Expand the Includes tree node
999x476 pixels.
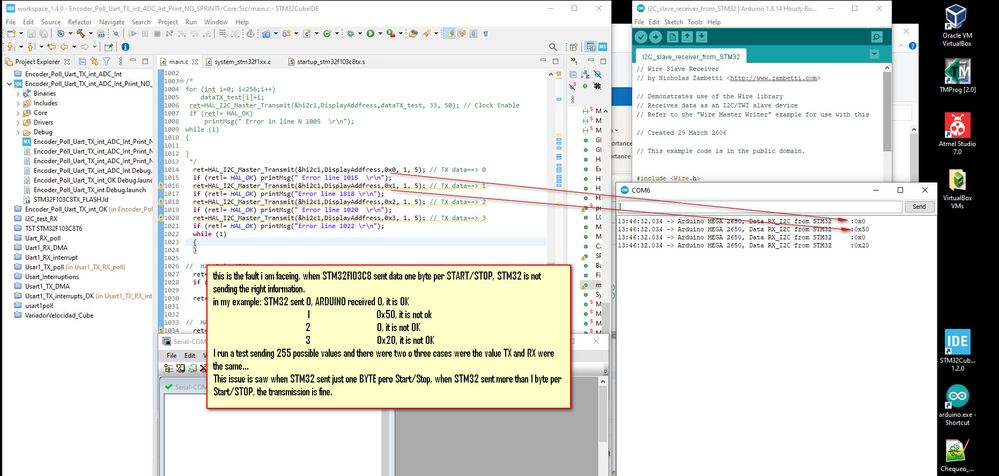click(17, 103)
